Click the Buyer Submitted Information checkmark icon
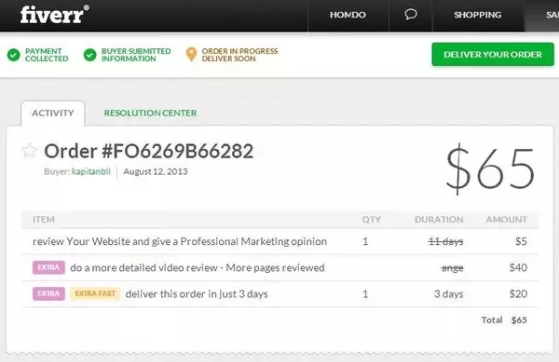Image resolution: width=559 pixels, height=362 pixels. coord(90,55)
